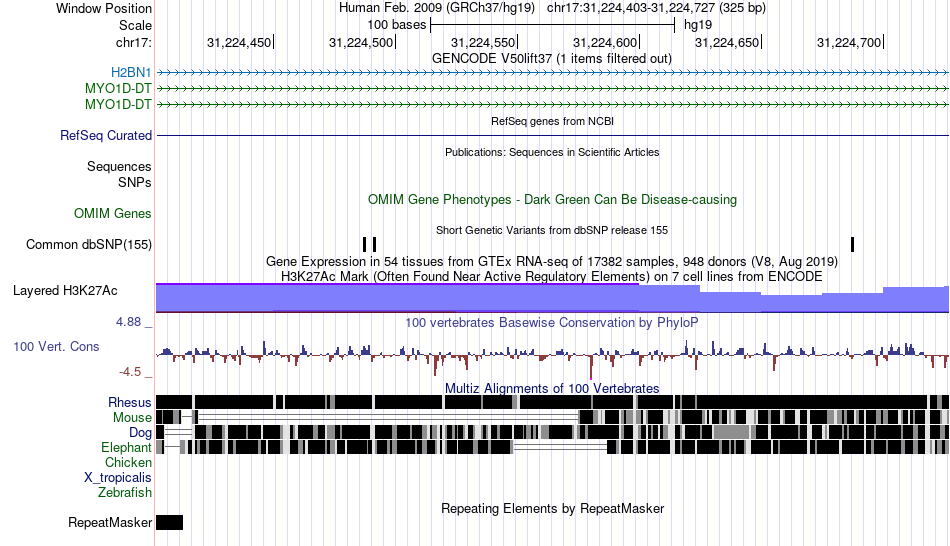This screenshot has height=546, width=950.
Task: Click the 31,224,650 ruler coordinate
Action: tap(727, 42)
